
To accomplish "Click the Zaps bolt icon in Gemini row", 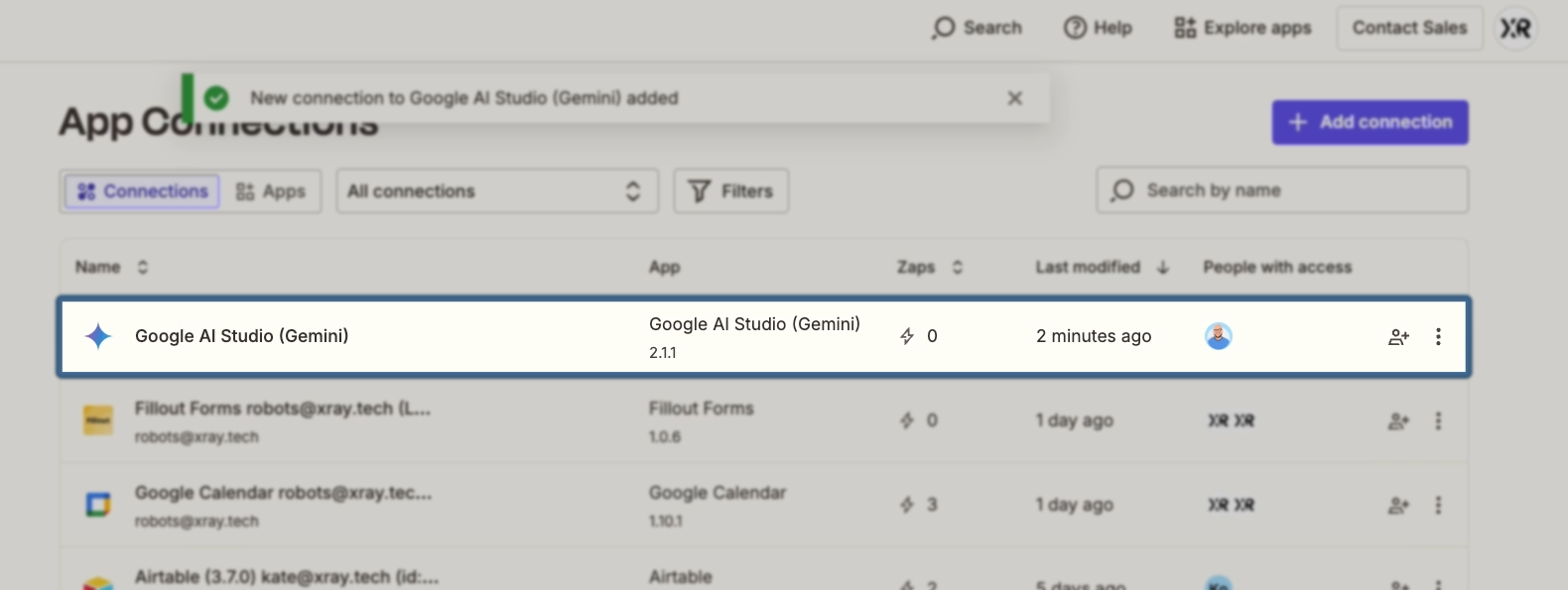I will (907, 336).
